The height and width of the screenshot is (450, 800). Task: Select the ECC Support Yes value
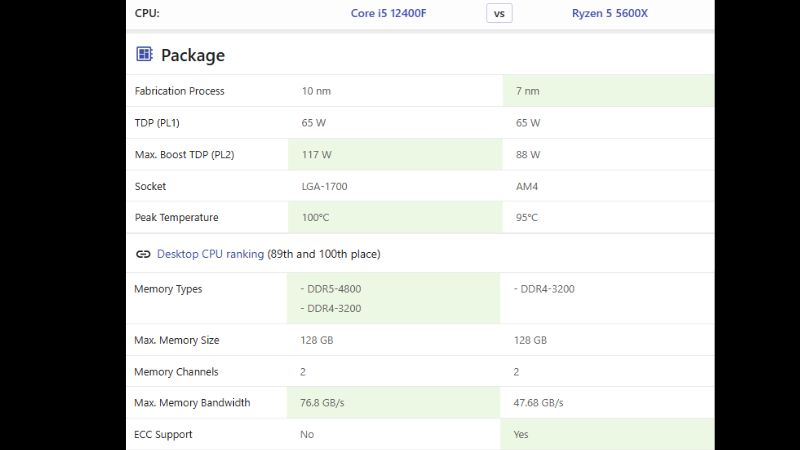point(521,434)
